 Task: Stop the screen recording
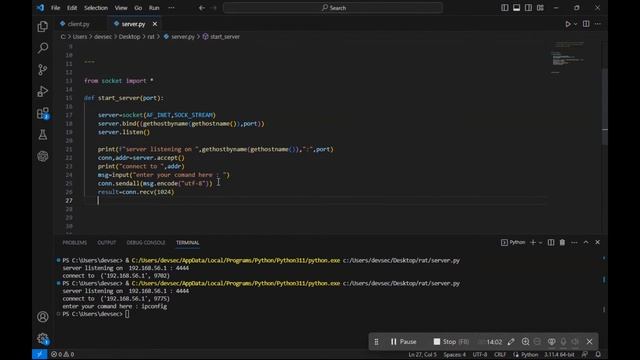point(451,342)
